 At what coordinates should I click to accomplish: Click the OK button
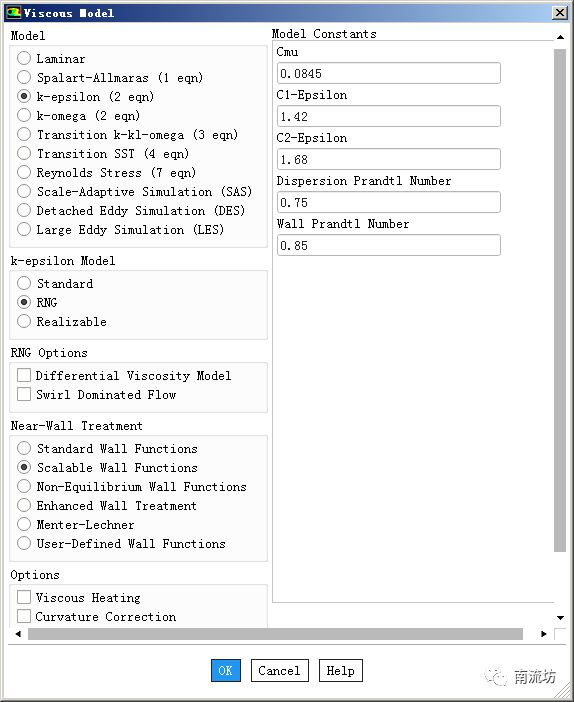pyautogui.click(x=226, y=670)
